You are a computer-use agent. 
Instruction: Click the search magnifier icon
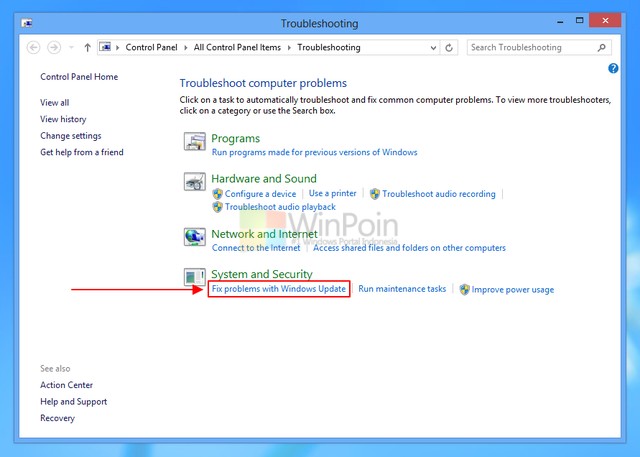pos(602,48)
